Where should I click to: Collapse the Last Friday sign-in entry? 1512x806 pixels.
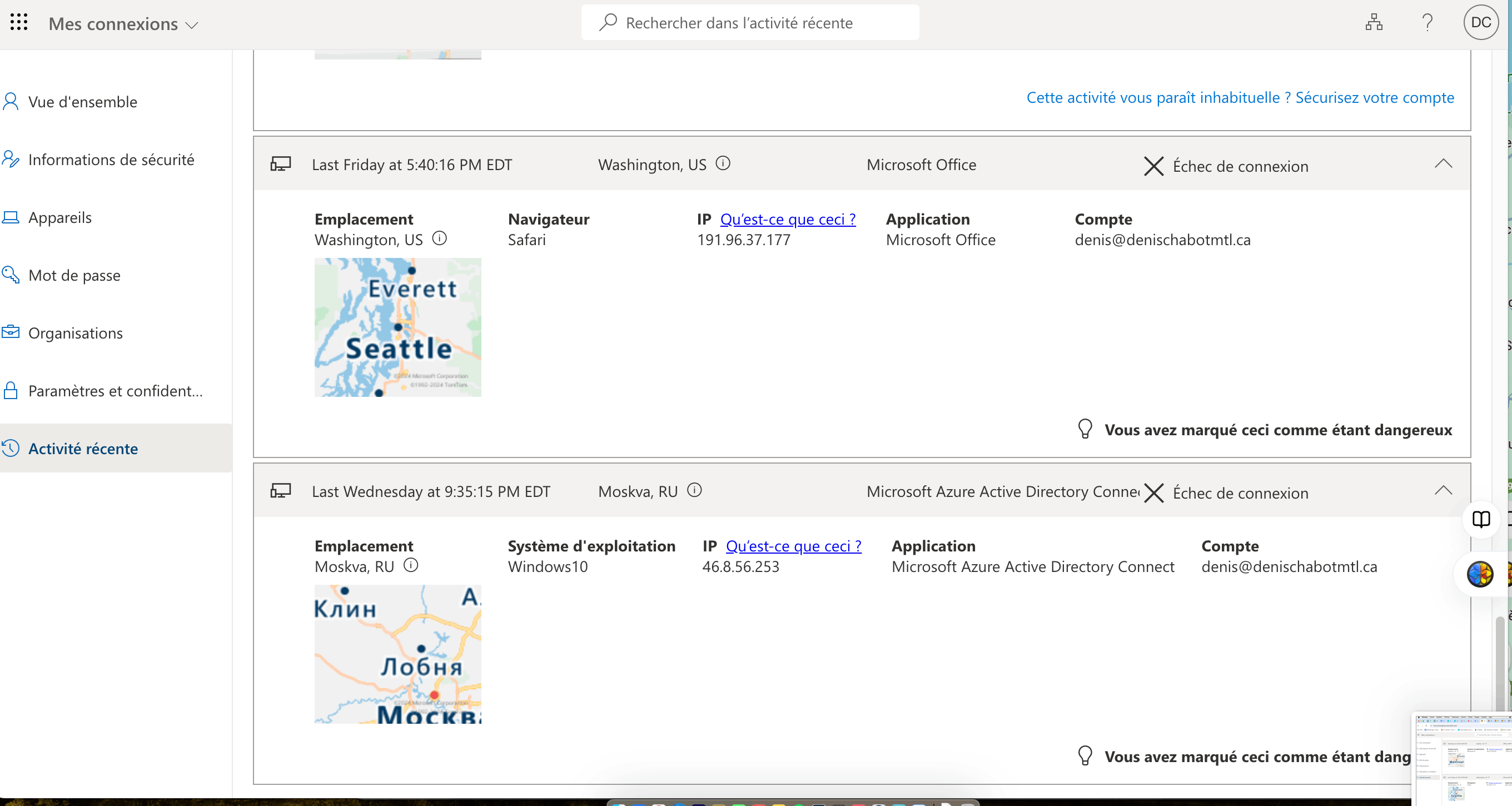(1443, 165)
